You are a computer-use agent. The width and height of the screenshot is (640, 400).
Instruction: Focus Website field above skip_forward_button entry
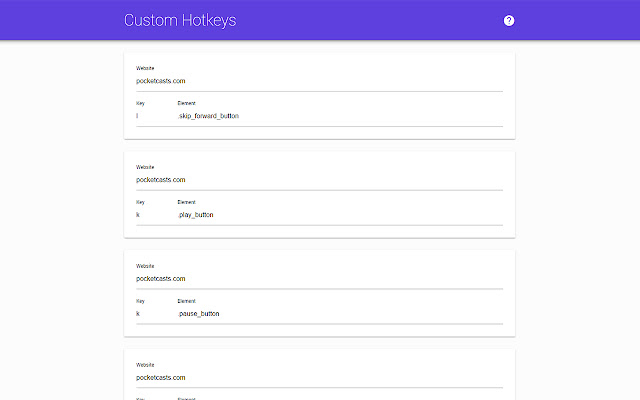pyautogui.click(x=318, y=81)
